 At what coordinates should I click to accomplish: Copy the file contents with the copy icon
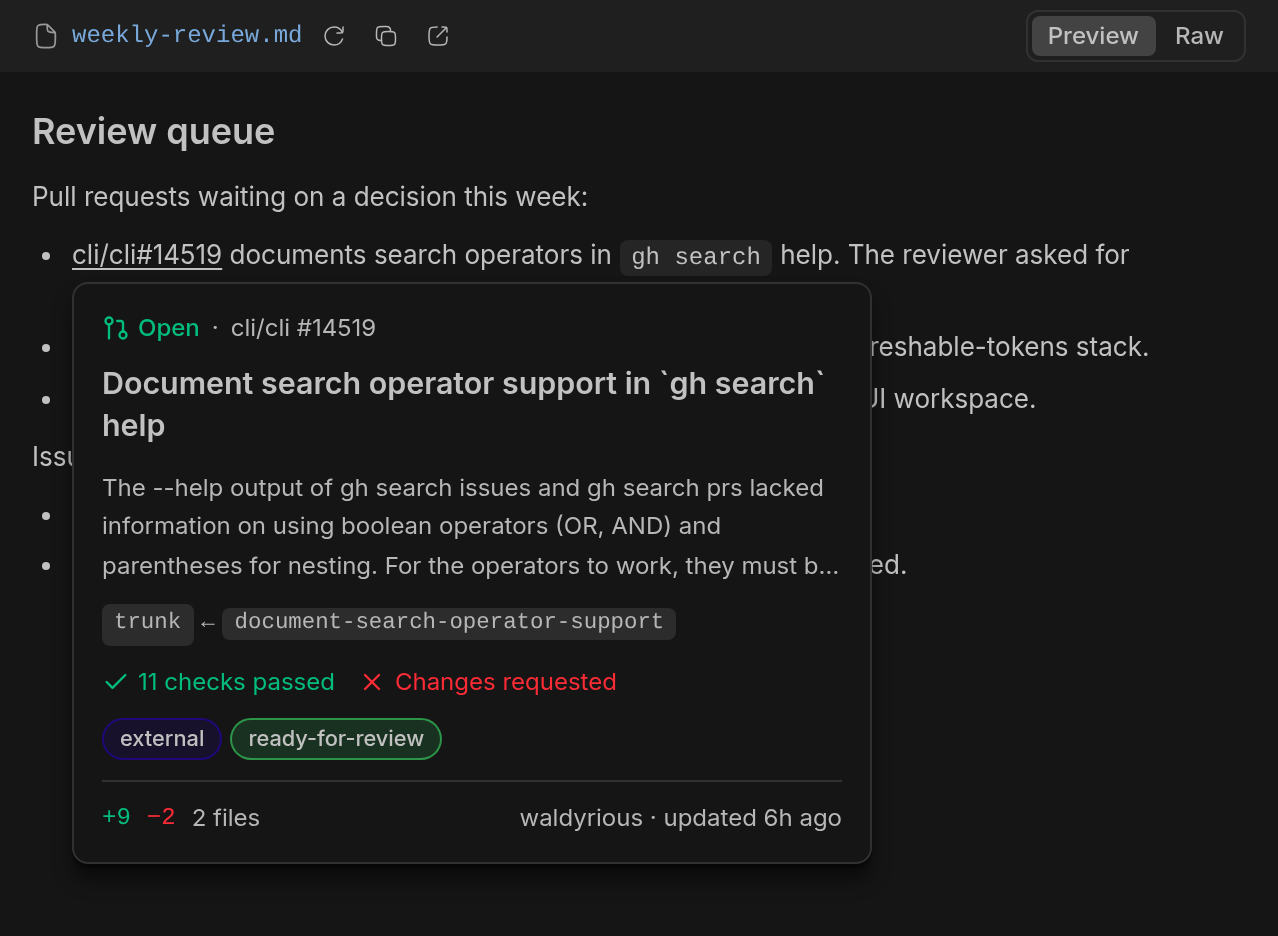coord(386,36)
